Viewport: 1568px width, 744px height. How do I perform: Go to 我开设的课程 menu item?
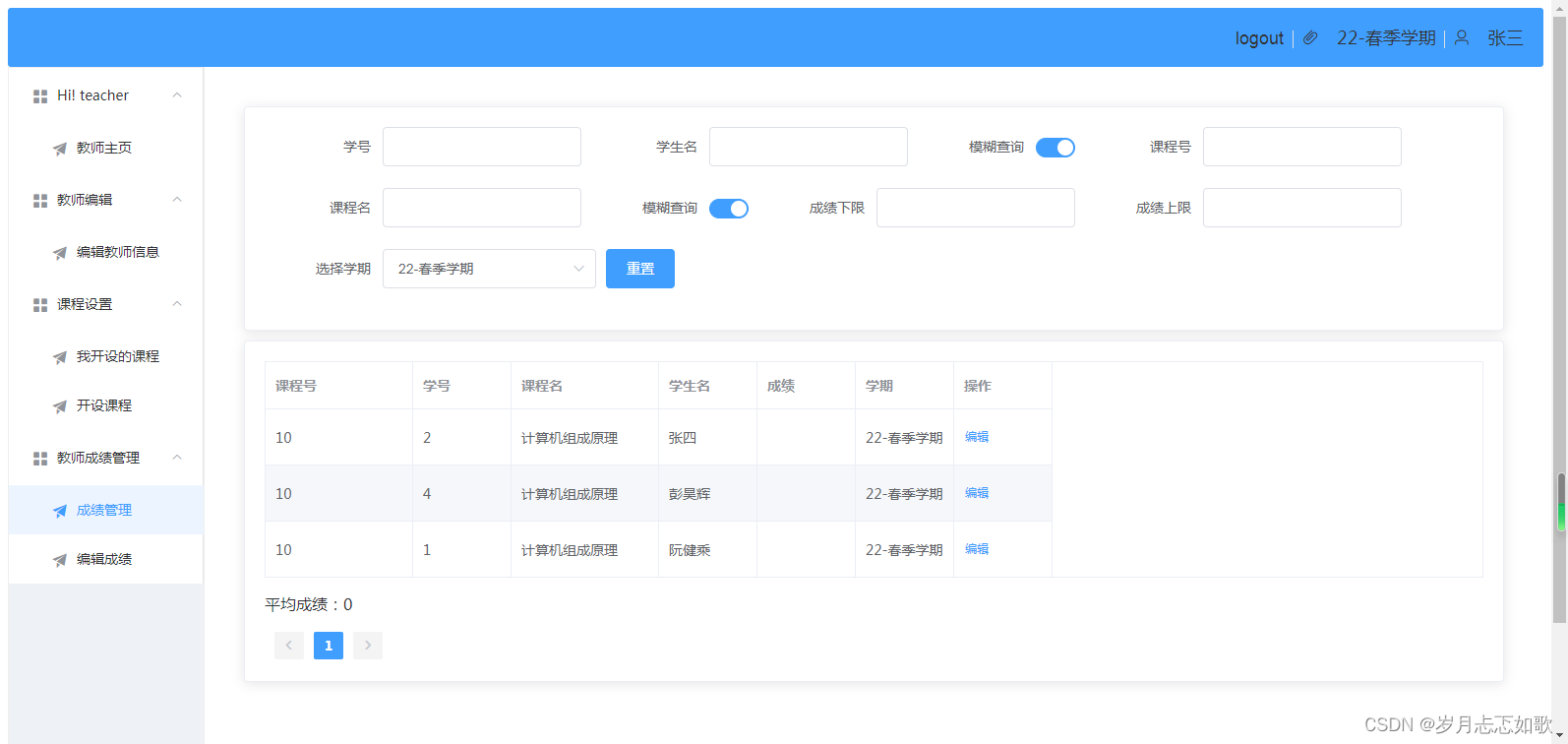105,356
